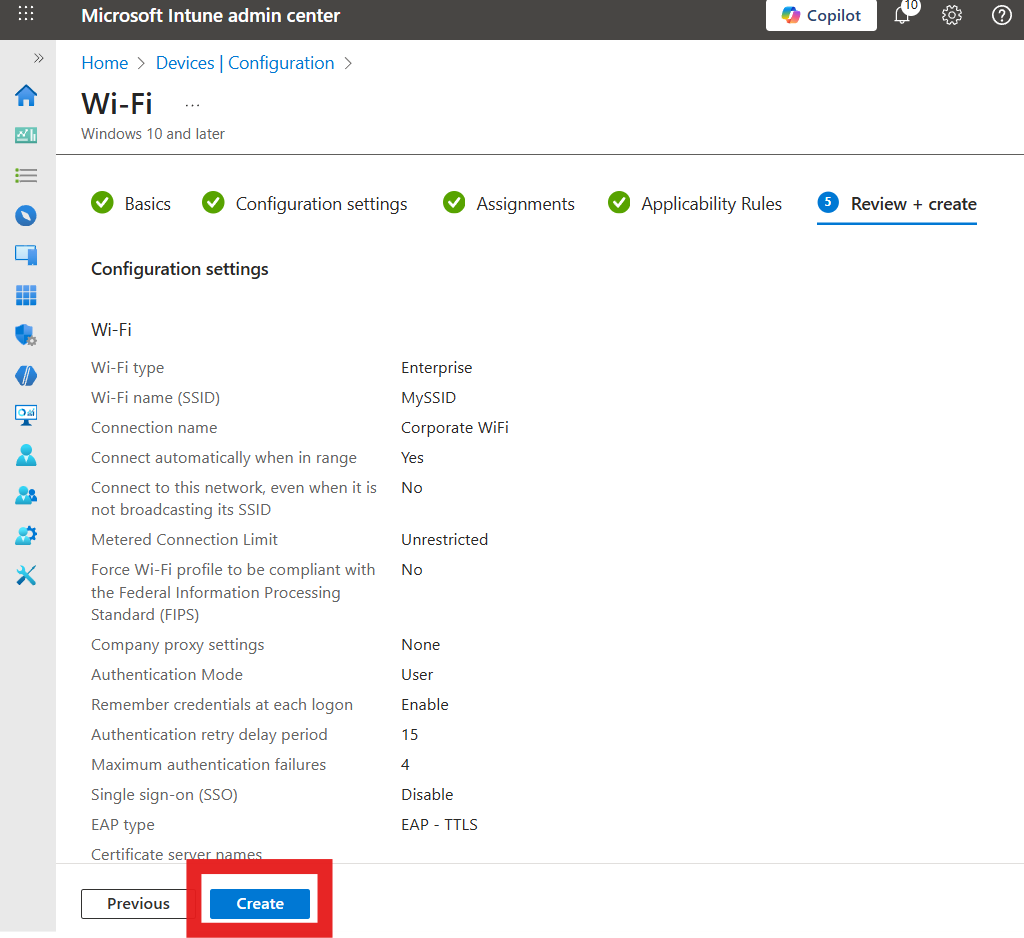This screenshot has height=938, width=1024.
Task: Open the round blue slash sidebar icon
Action: click(x=26, y=376)
